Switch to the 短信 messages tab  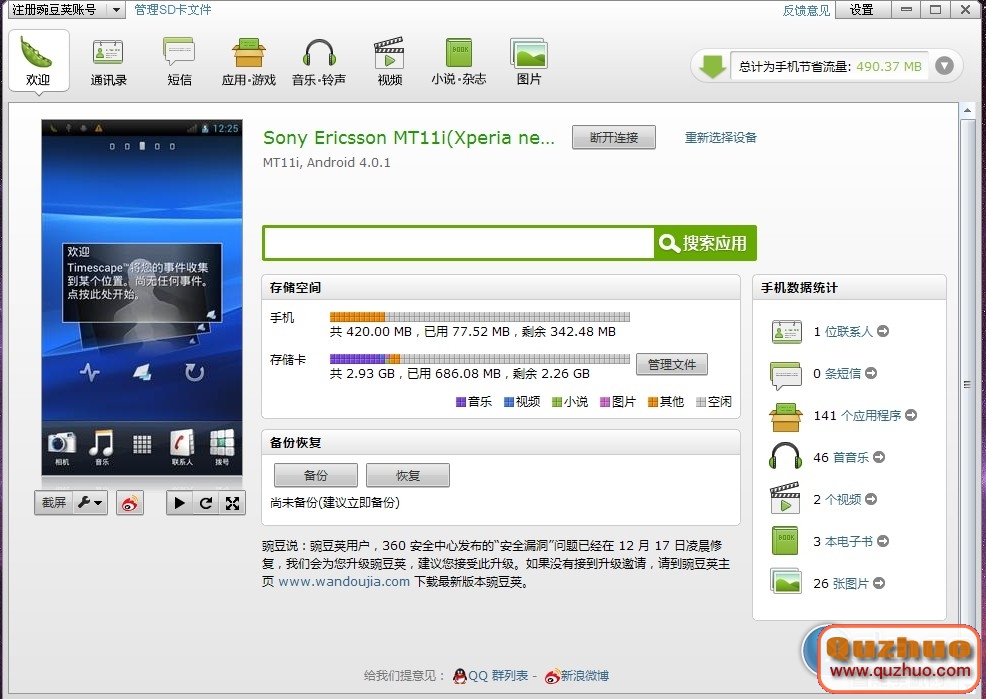click(x=179, y=62)
